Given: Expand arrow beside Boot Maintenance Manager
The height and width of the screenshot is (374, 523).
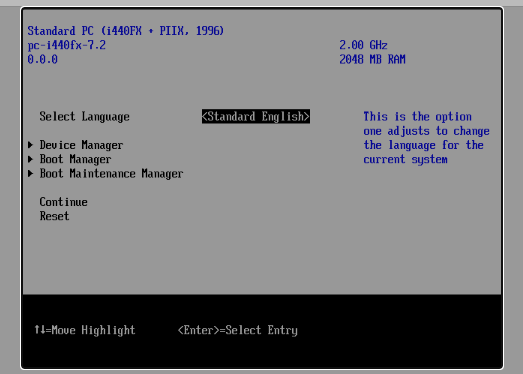Looking at the screenshot, I should click(30, 173).
